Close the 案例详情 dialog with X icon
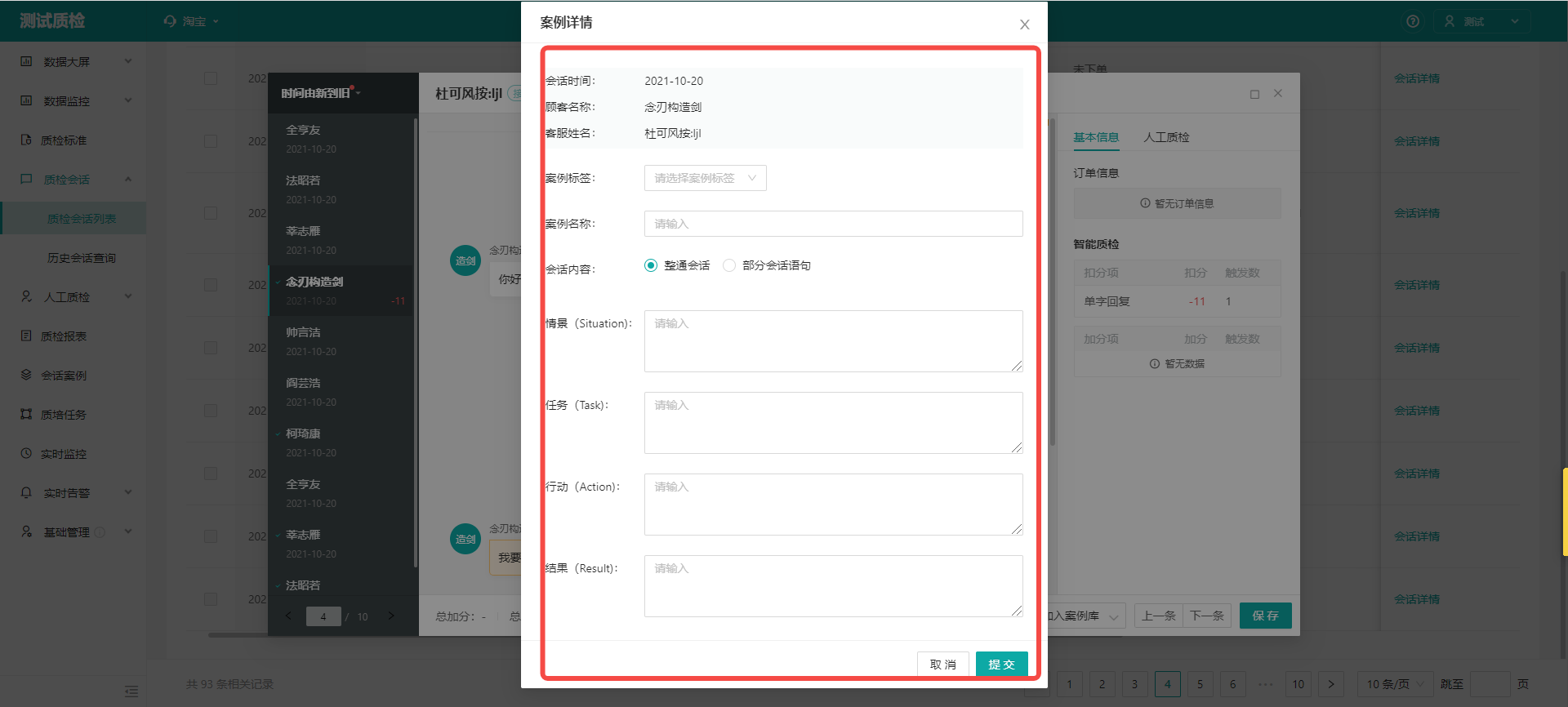 click(x=1024, y=24)
